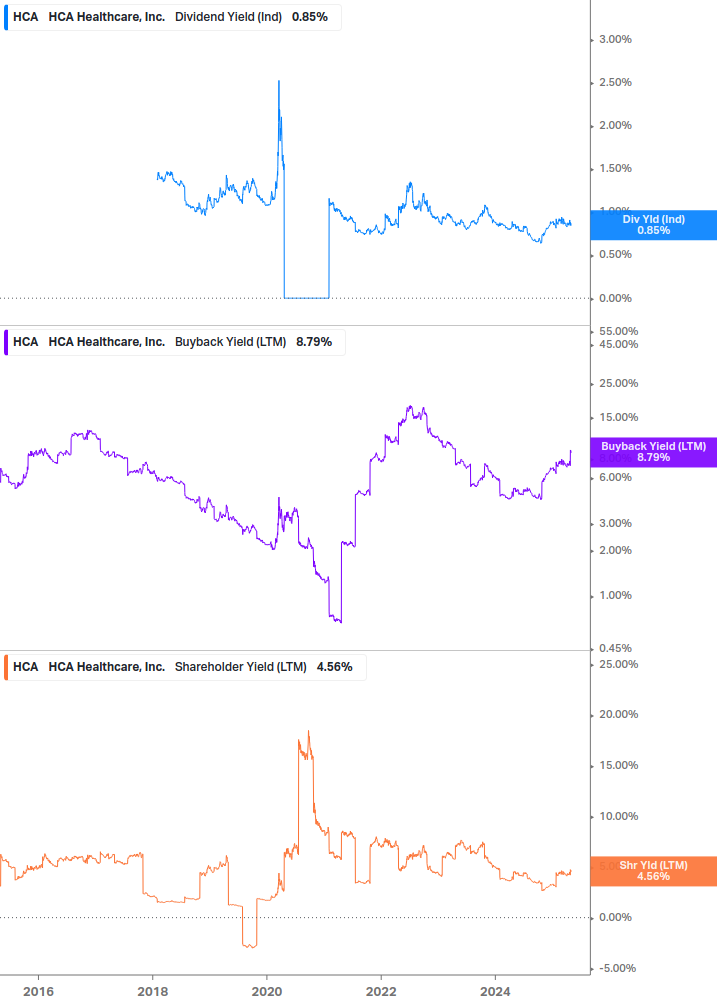
Task: Click the 0.50% tick on dividend yield axis
Action: click(x=615, y=254)
